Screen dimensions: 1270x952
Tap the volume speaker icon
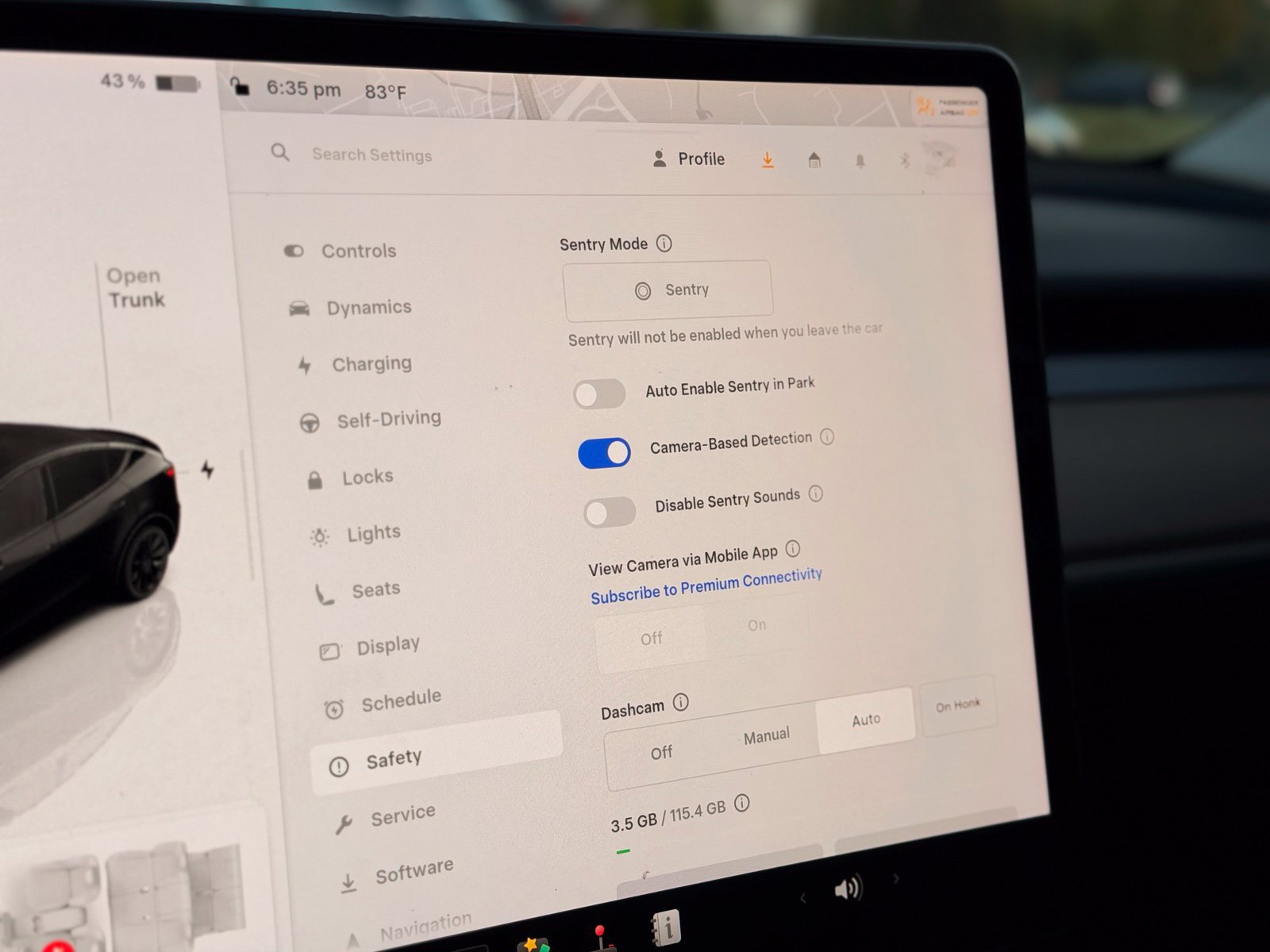[x=848, y=889]
